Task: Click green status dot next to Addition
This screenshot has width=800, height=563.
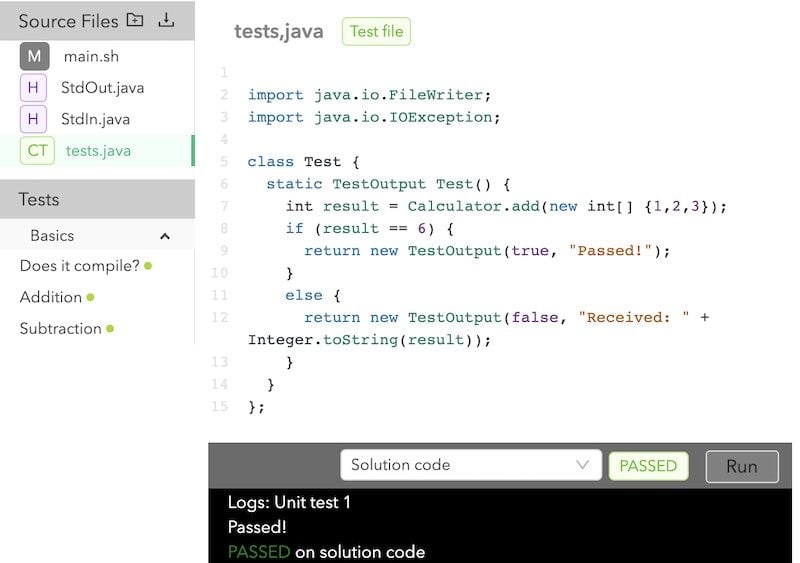Action: (90, 298)
